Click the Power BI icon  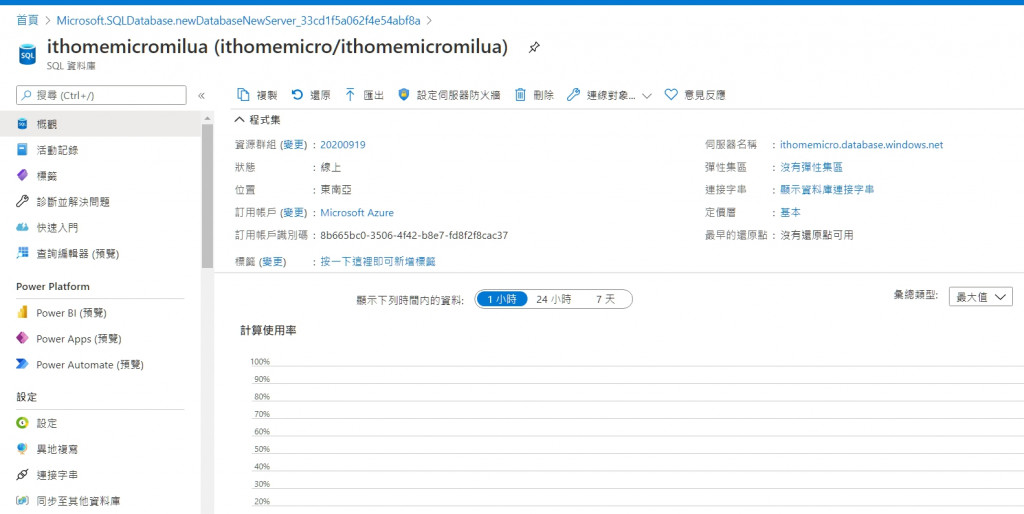tap(22, 313)
